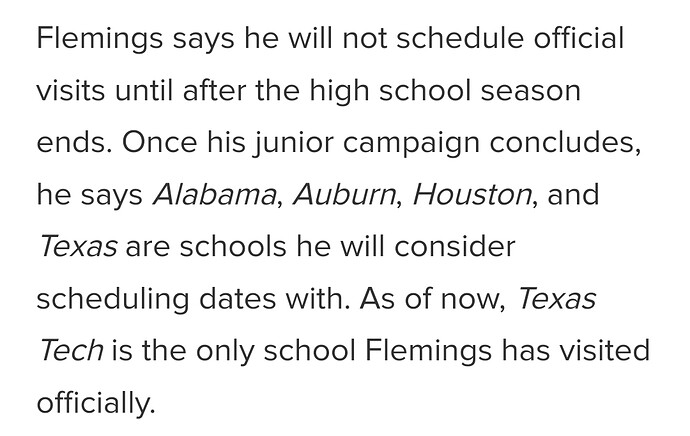Click the word 'season' in second line
690x436 pixels.
(531, 91)
